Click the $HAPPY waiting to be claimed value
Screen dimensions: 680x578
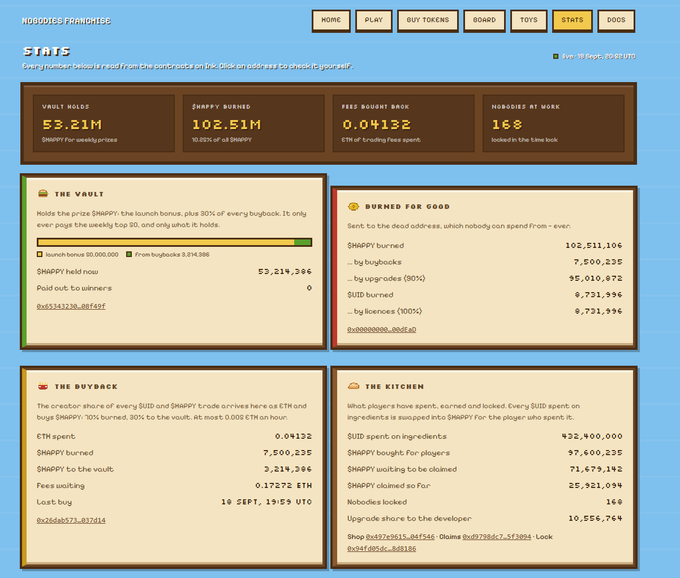coord(596,469)
